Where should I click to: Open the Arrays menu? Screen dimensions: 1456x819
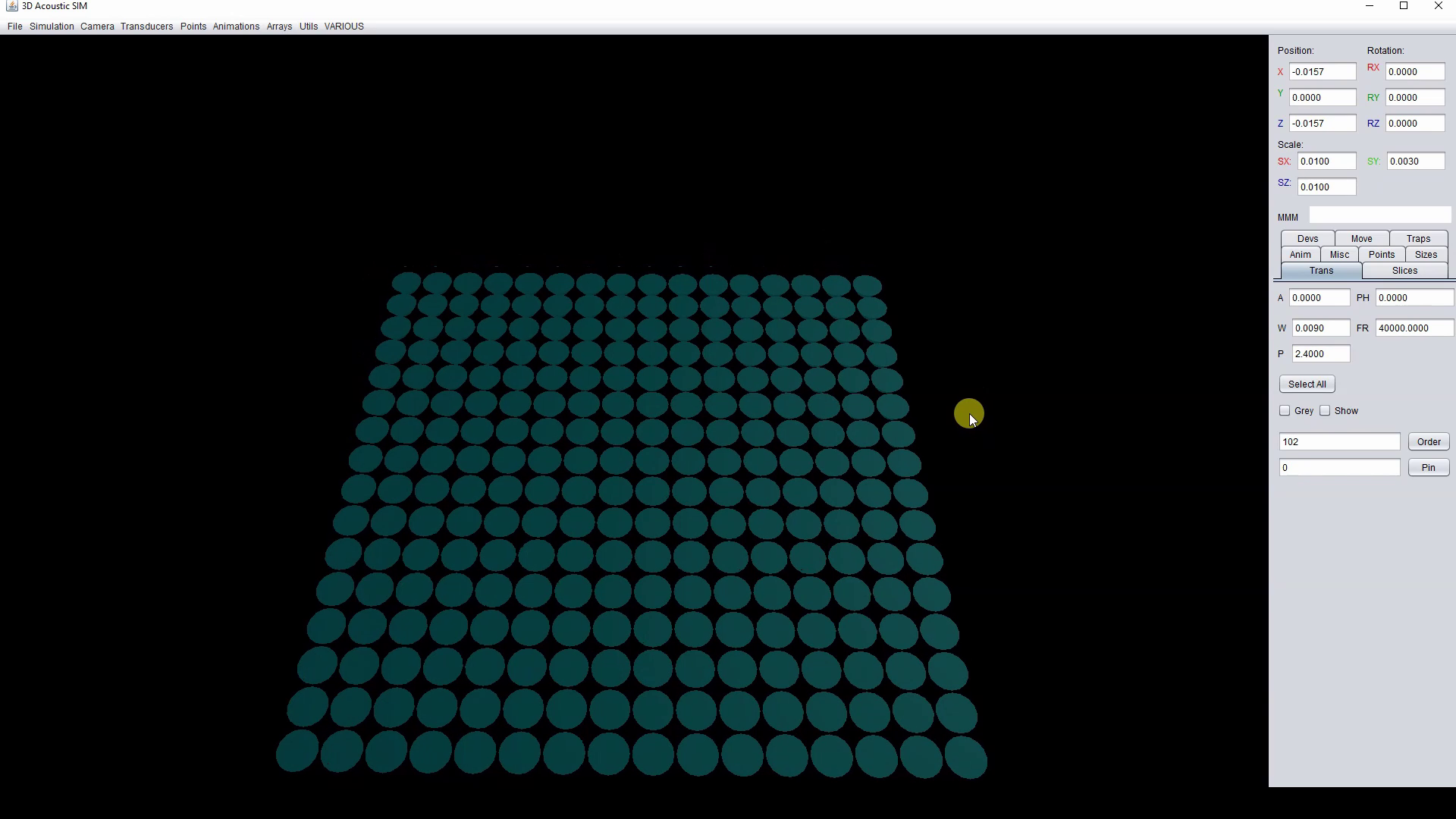click(x=279, y=26)
